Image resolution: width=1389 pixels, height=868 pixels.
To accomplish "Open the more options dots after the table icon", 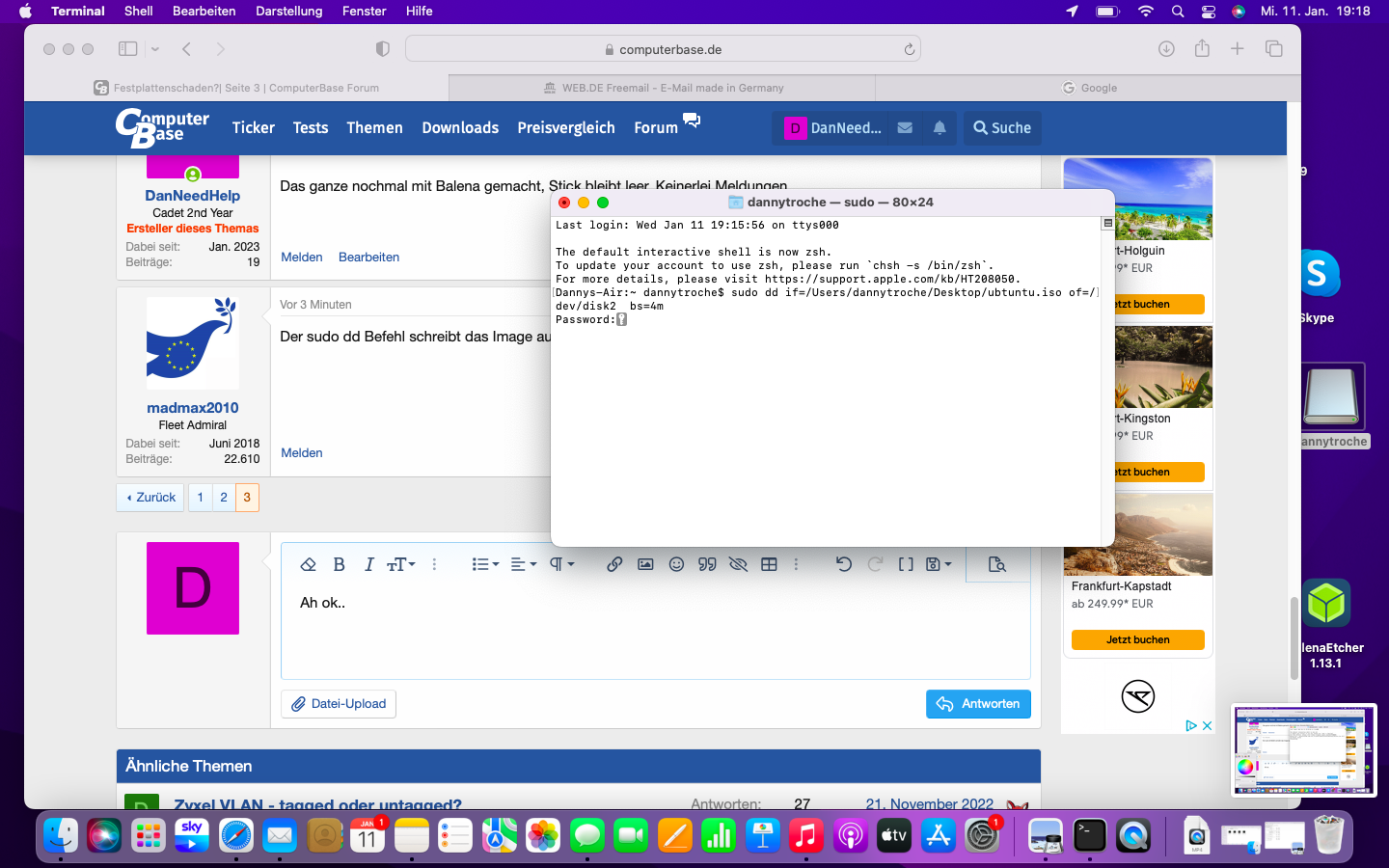I will (796, 564).
